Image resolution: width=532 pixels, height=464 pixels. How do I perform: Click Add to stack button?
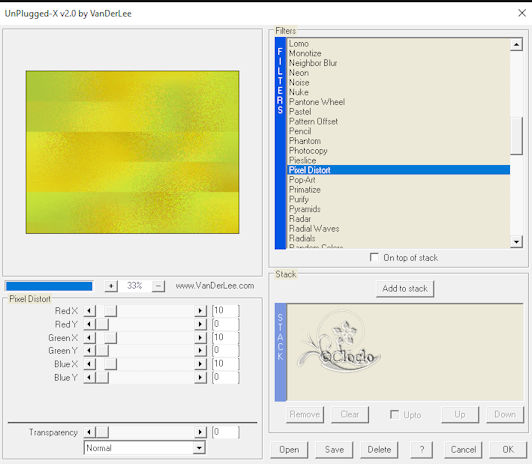click(405, 289)
